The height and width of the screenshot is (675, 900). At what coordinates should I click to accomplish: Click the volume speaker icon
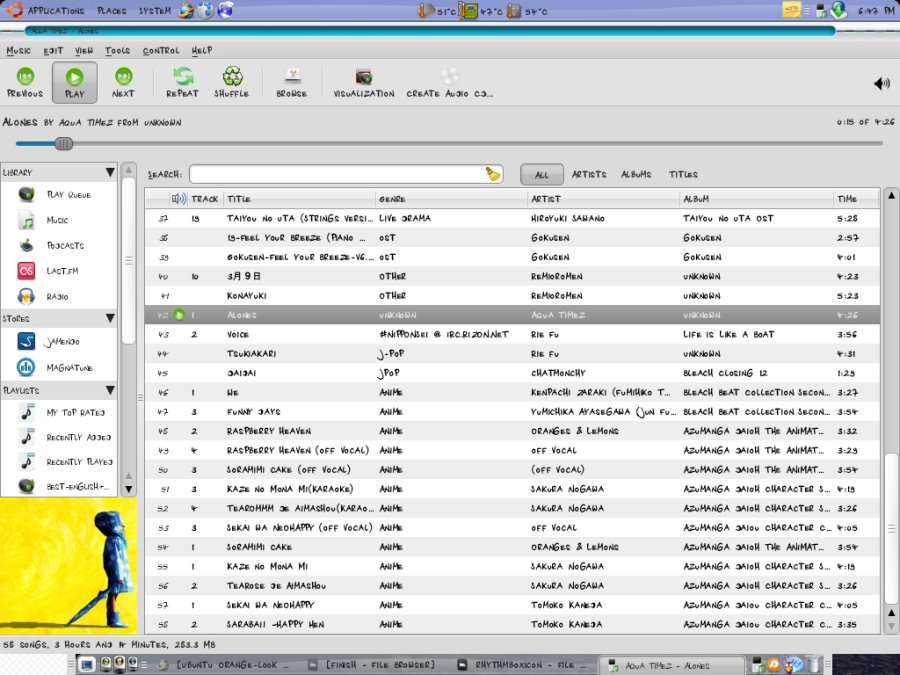tap(882, 84)
